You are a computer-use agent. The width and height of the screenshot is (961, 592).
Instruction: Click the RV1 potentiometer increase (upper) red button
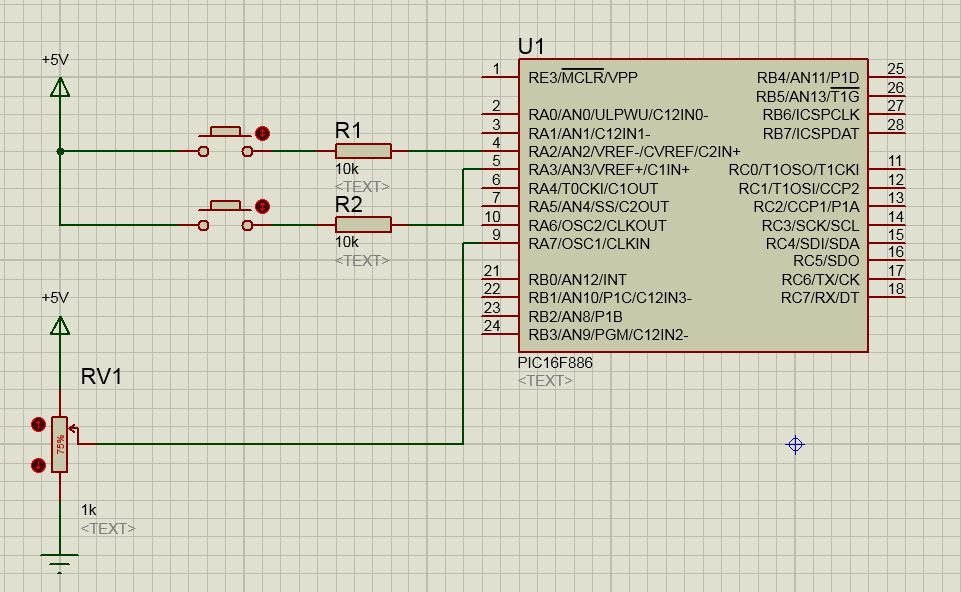pos(38,424)
